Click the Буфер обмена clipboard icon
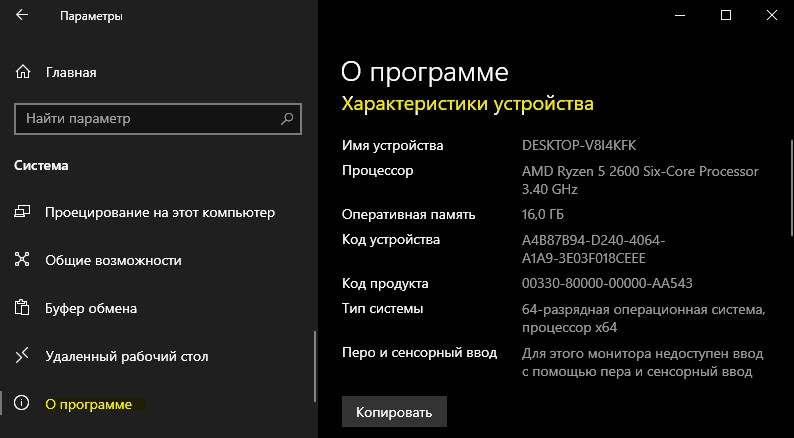Image resolution: width=794 pixels, height=438 pixels. (22, 308)
